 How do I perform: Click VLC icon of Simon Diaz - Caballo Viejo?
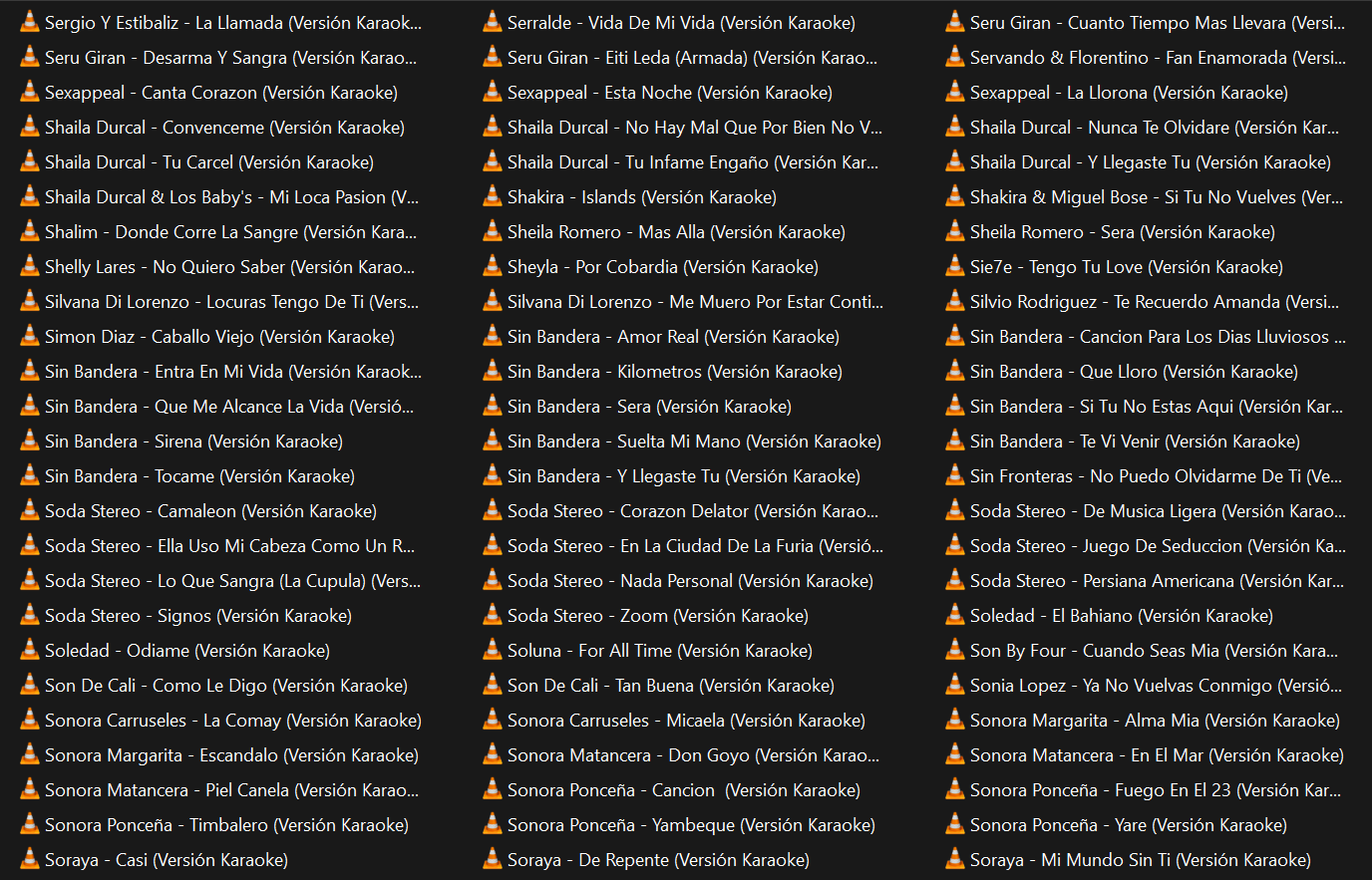[x=30, y=336]
